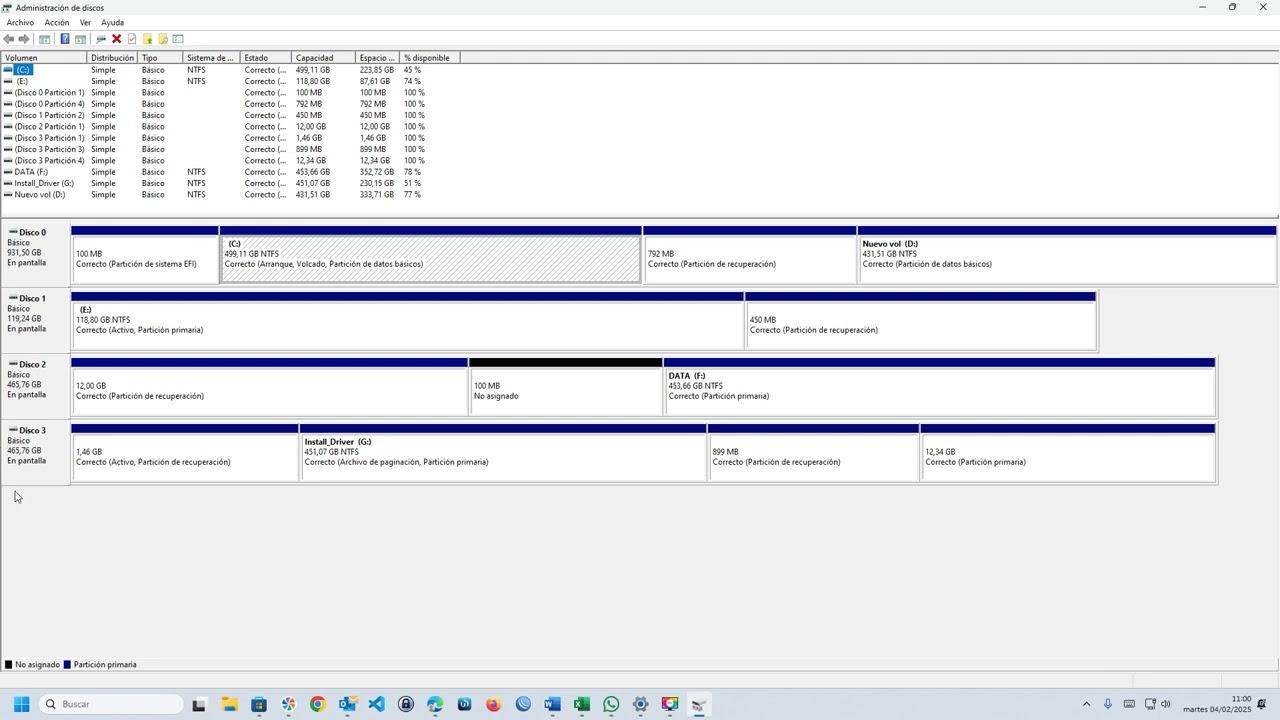The height and width of the screenshot is (720, 1280).
Task: Open the Ver menu
Action: 85,22
